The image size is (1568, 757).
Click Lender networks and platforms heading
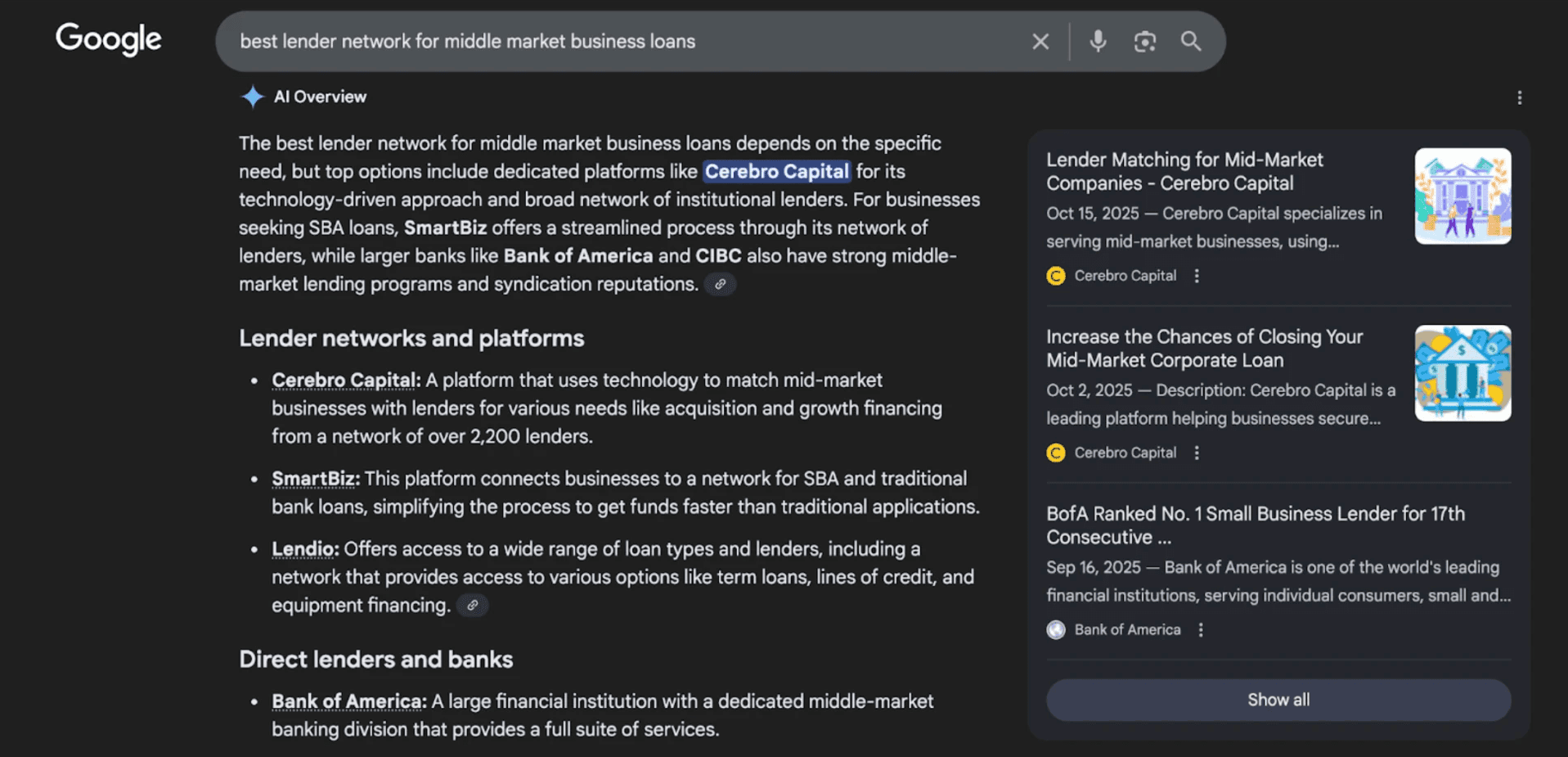click(411, 338)
